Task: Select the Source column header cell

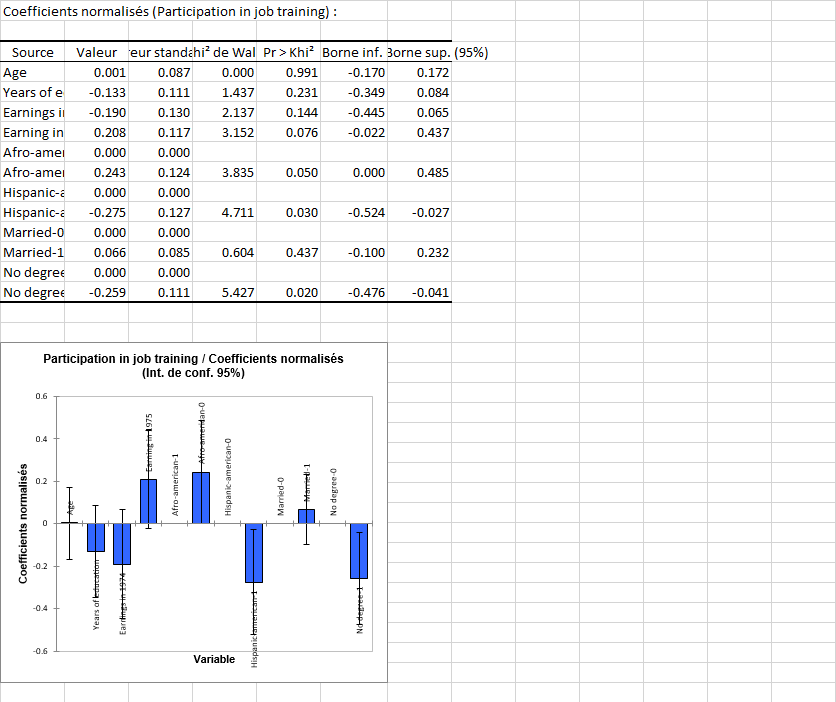Action: click(x=30, y=52)
